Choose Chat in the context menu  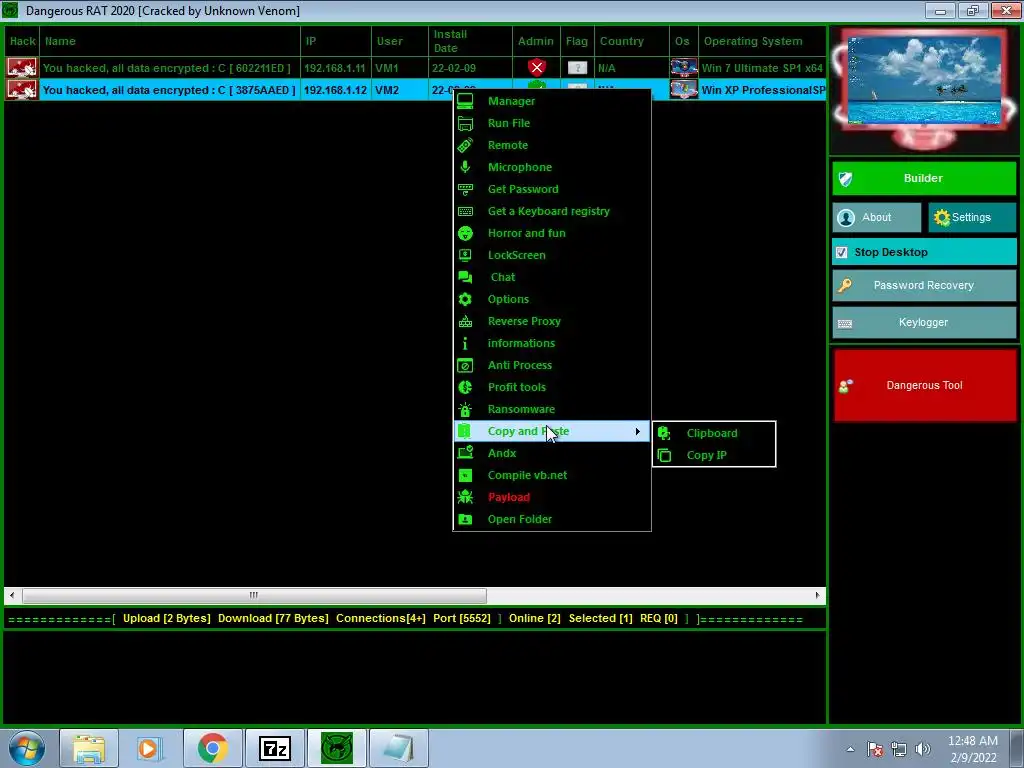coord(503,278)
